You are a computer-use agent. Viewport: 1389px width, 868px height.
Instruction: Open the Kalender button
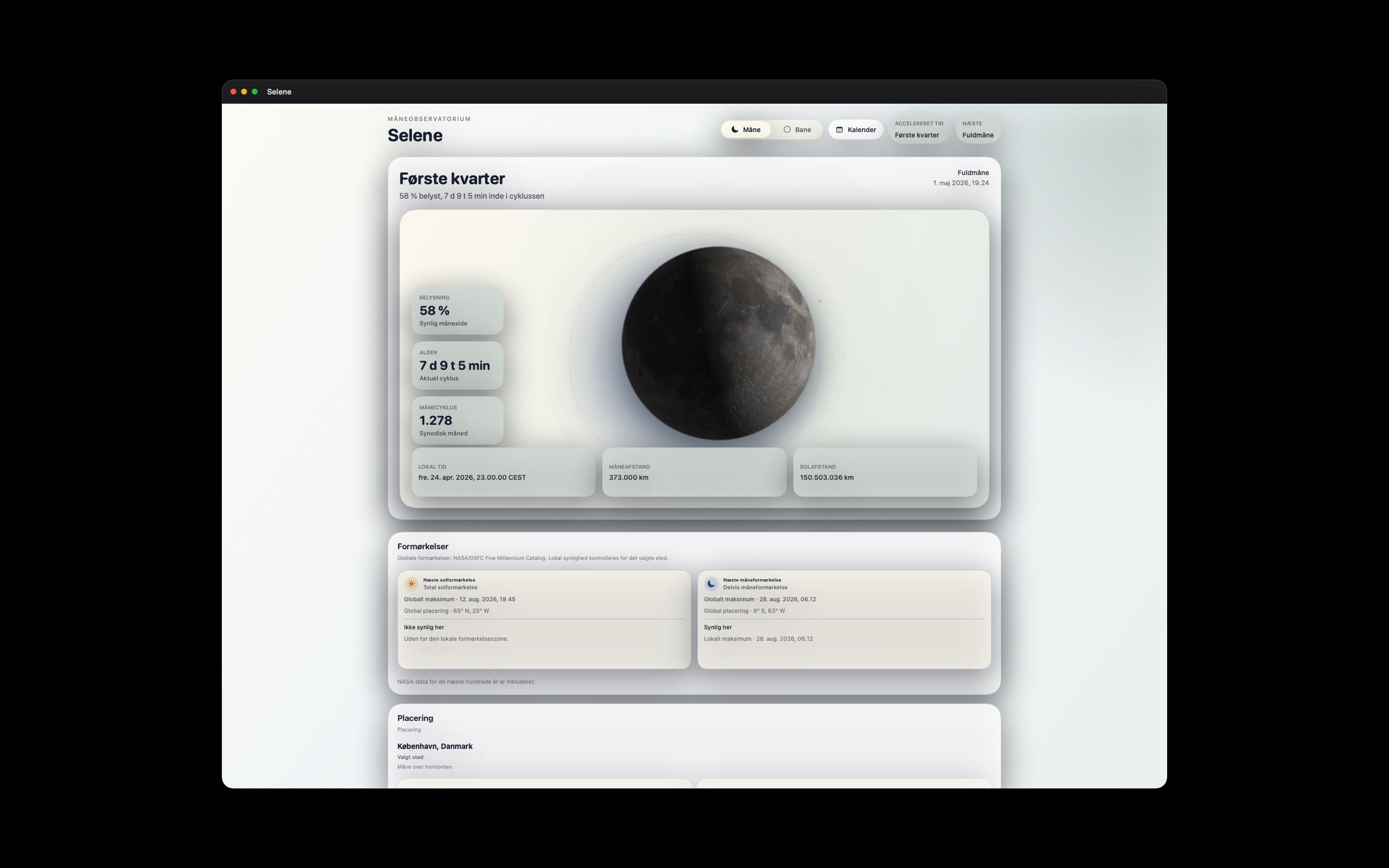pos(855,129)
